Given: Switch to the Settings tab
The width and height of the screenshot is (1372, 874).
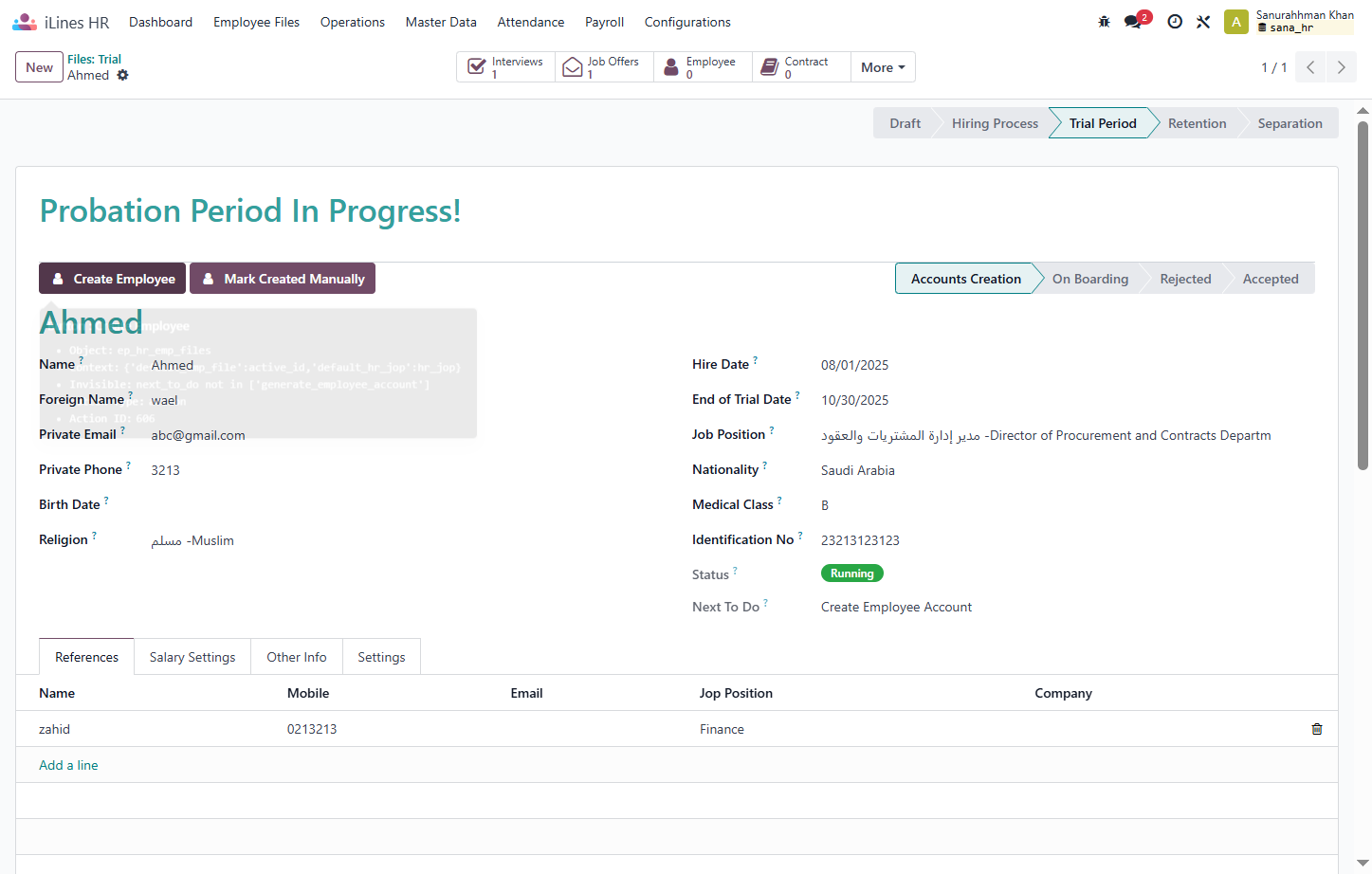Looking at the screenshot, I should click(x=381, y=657).
